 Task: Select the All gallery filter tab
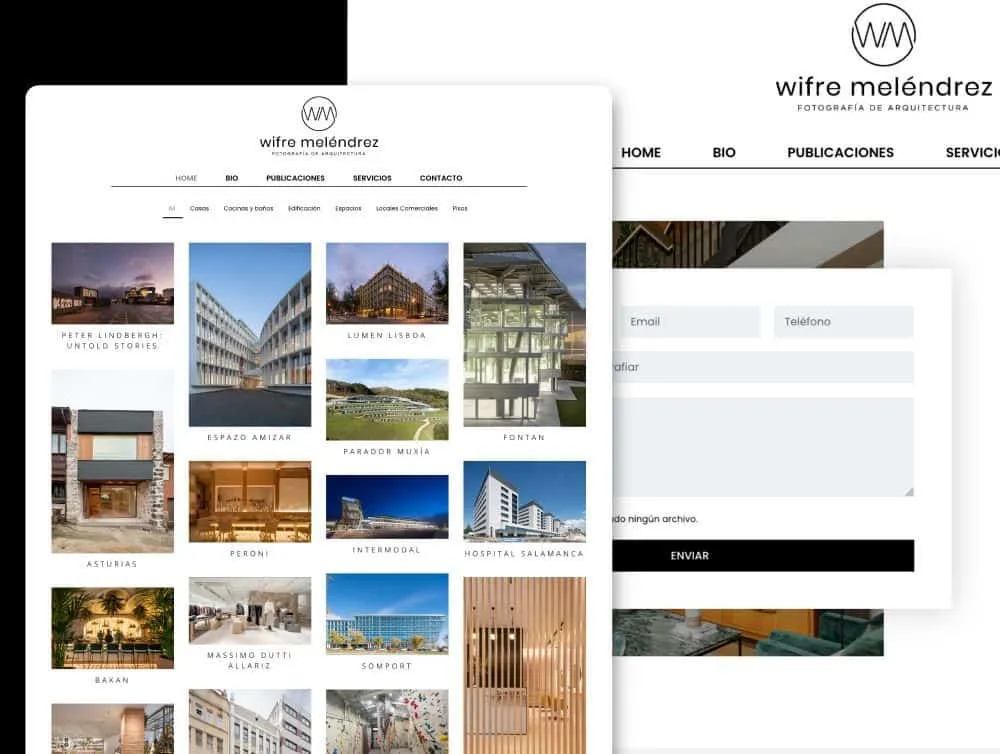tap(172, 209)
